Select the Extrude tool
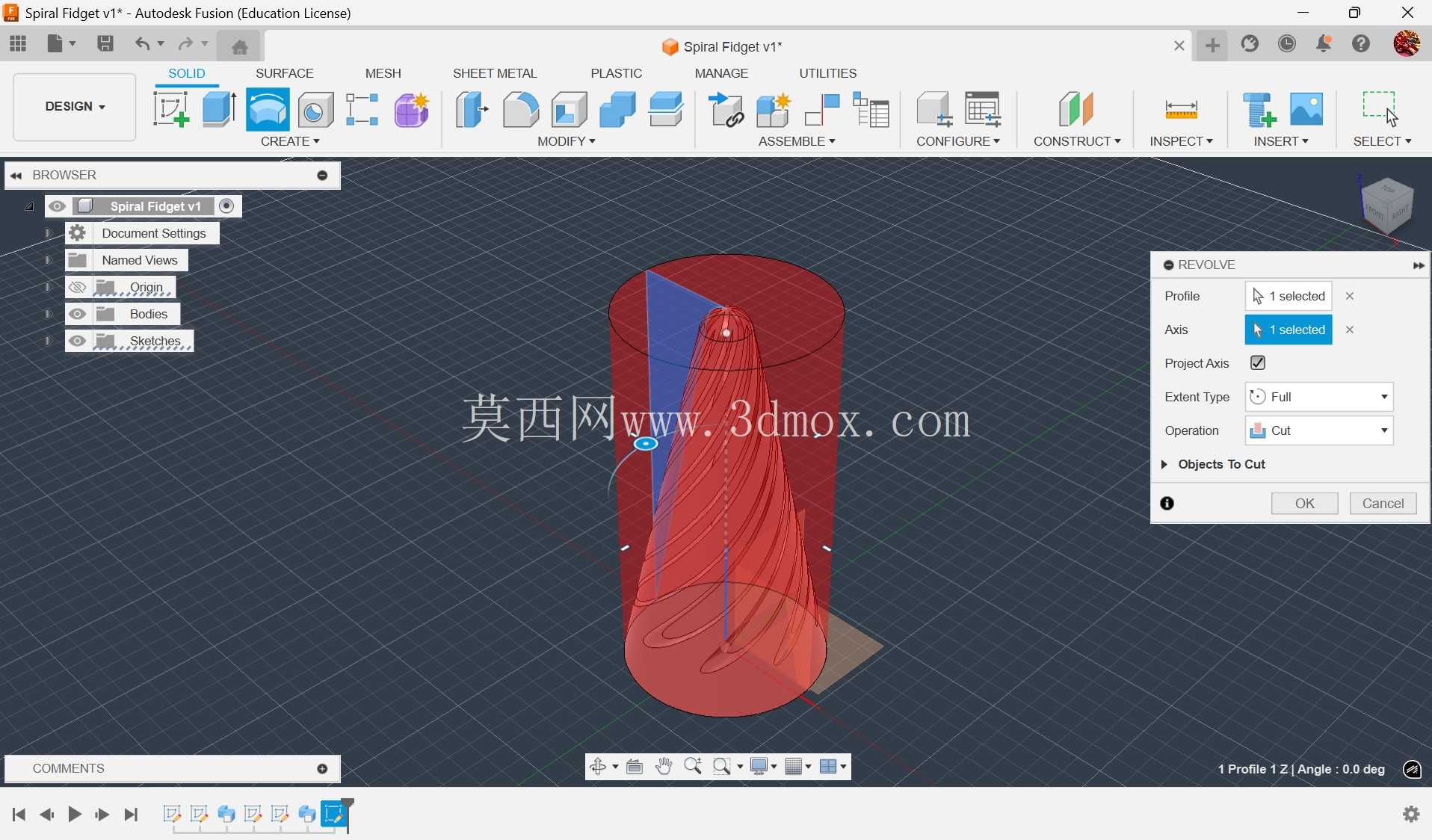 pos(219,110)
